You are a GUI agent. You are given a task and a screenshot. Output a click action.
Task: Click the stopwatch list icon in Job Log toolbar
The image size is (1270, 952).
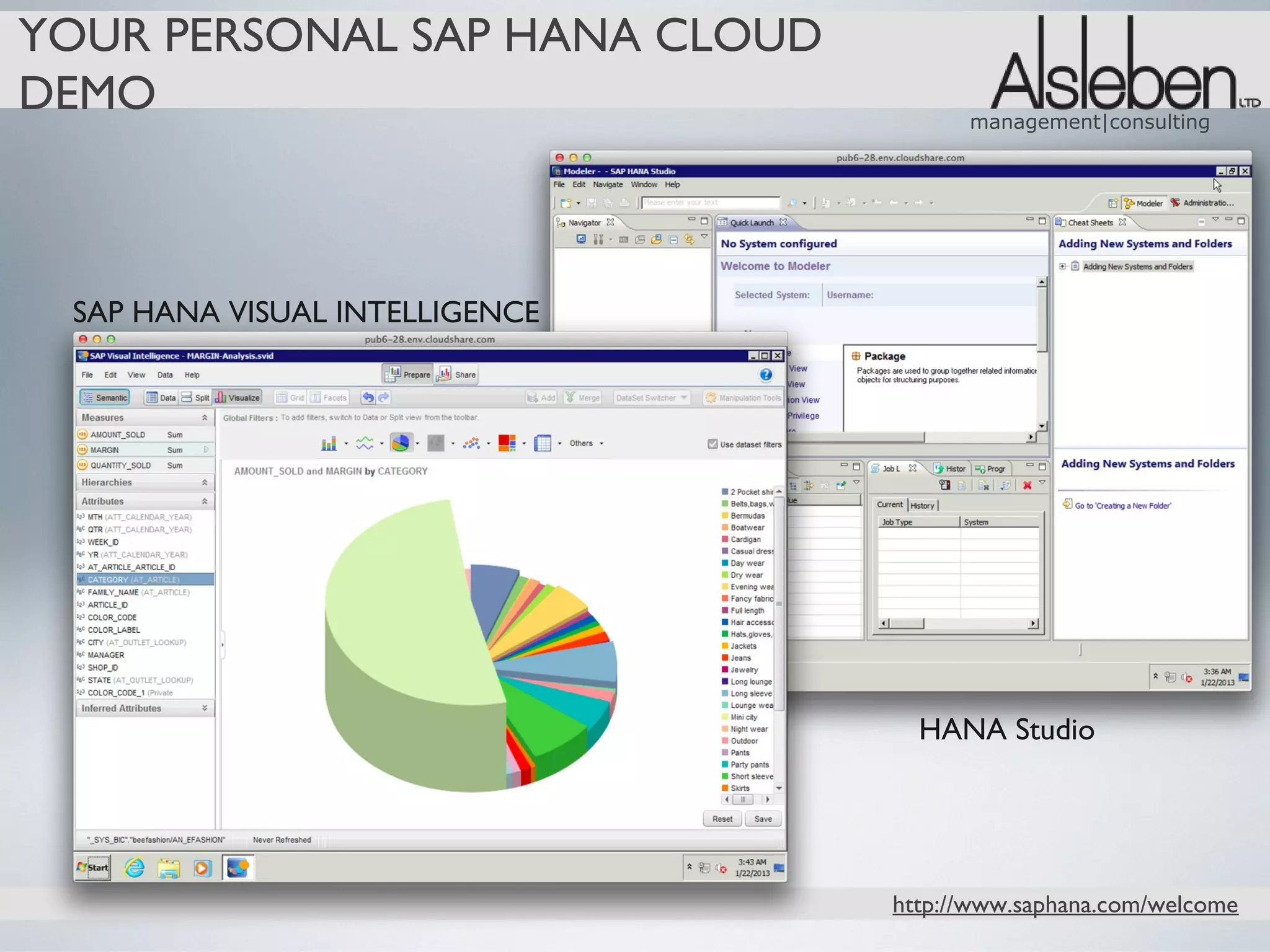(944, 485)
